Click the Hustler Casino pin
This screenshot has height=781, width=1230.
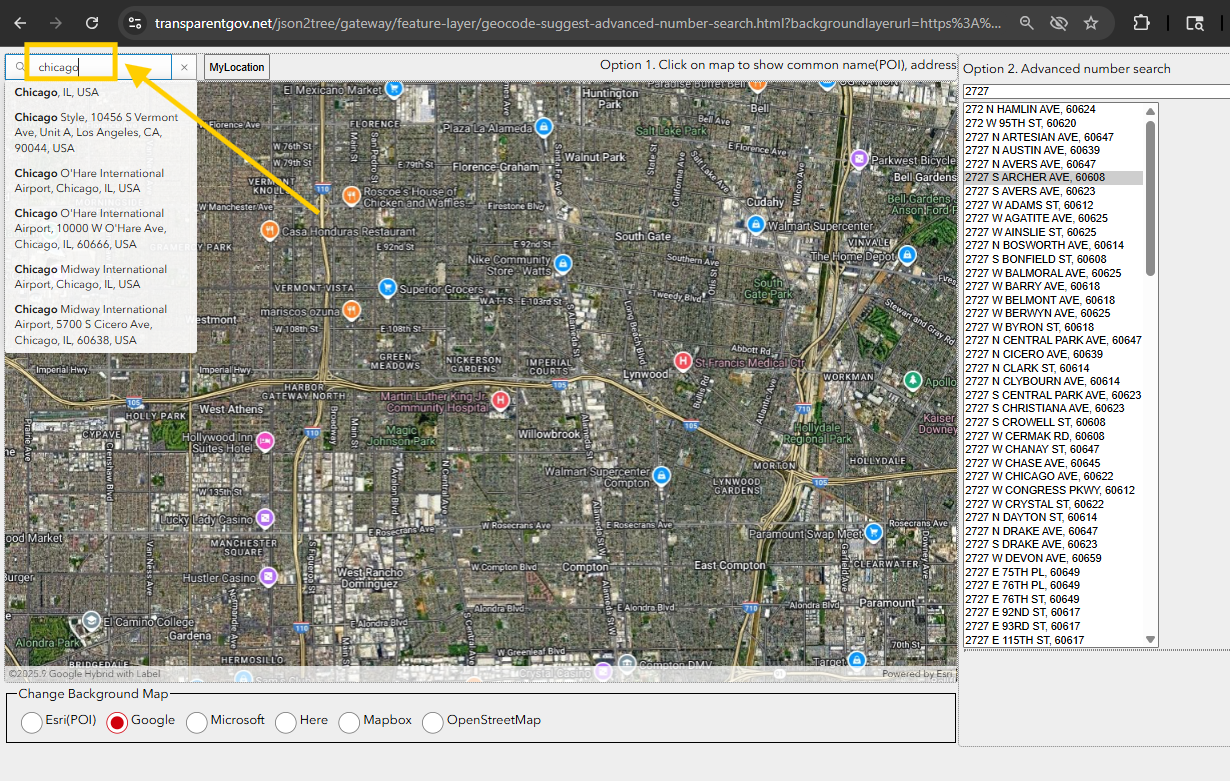pyautogui.click(x=268, y=576)
